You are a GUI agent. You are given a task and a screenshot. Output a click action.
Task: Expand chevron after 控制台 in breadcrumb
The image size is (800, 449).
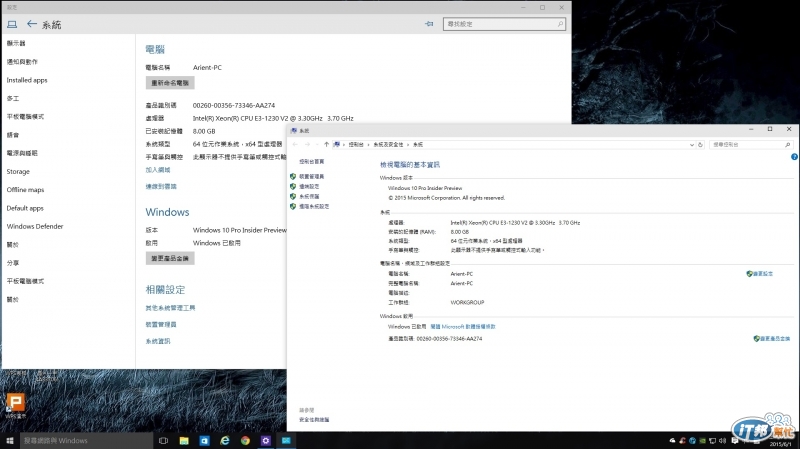[x=368, y=145]
